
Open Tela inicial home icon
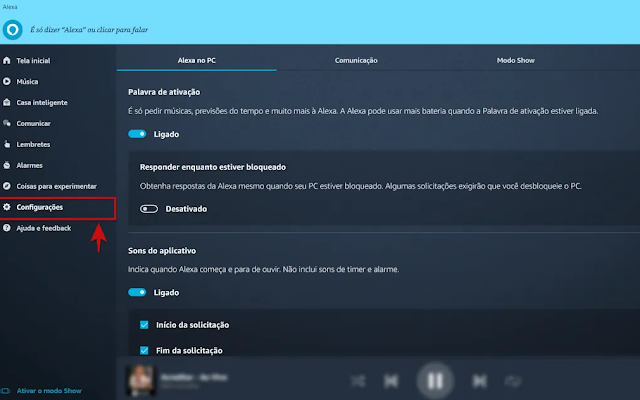7,60
